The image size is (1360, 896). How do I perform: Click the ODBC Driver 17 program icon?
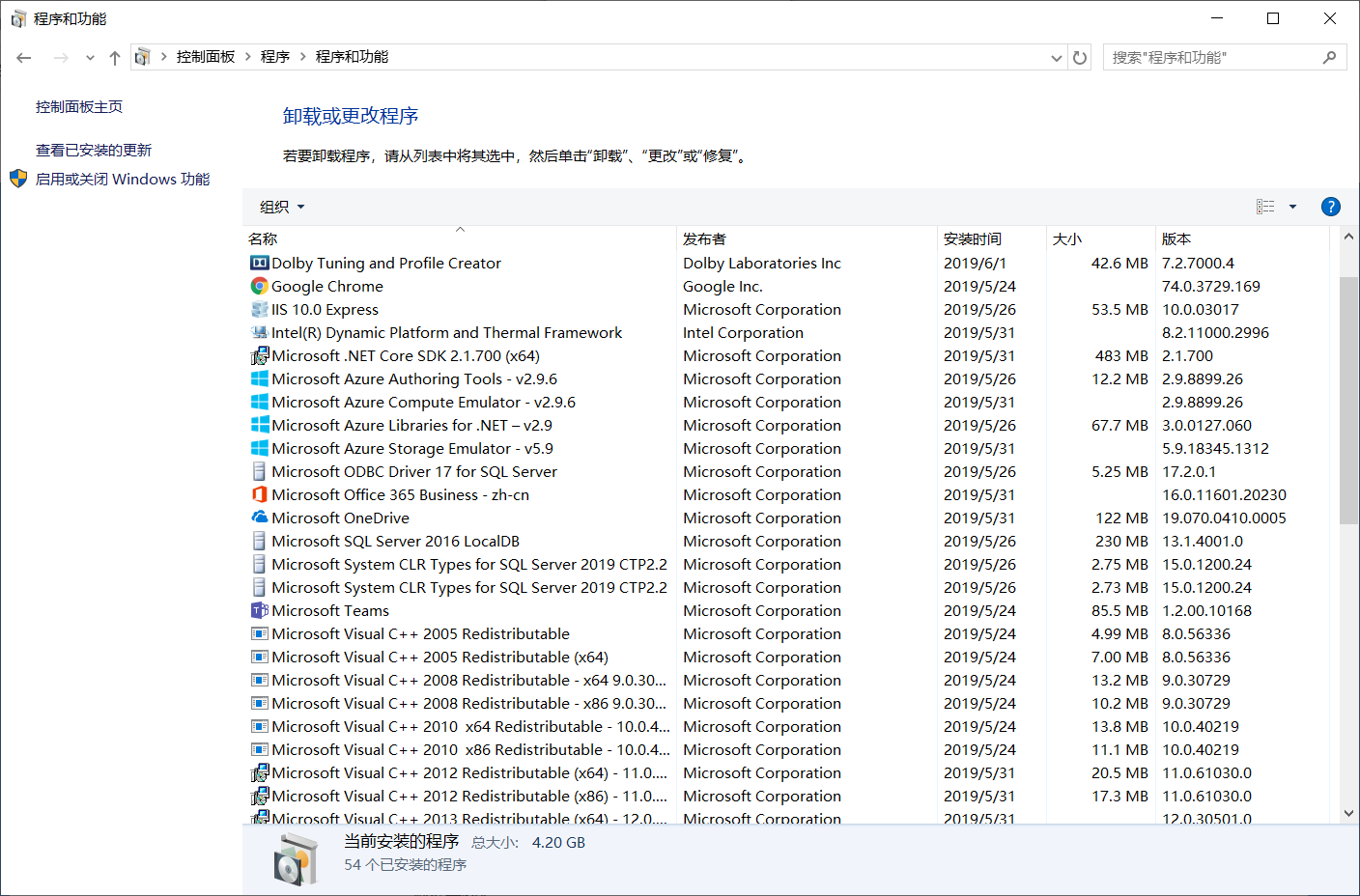[259, 471]
